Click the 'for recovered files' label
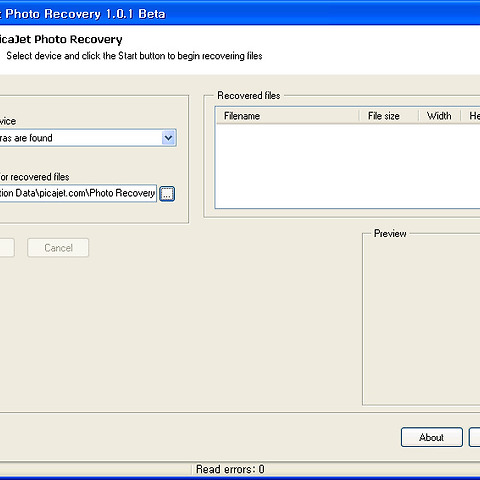480x480 pixels. click(34, 177)
